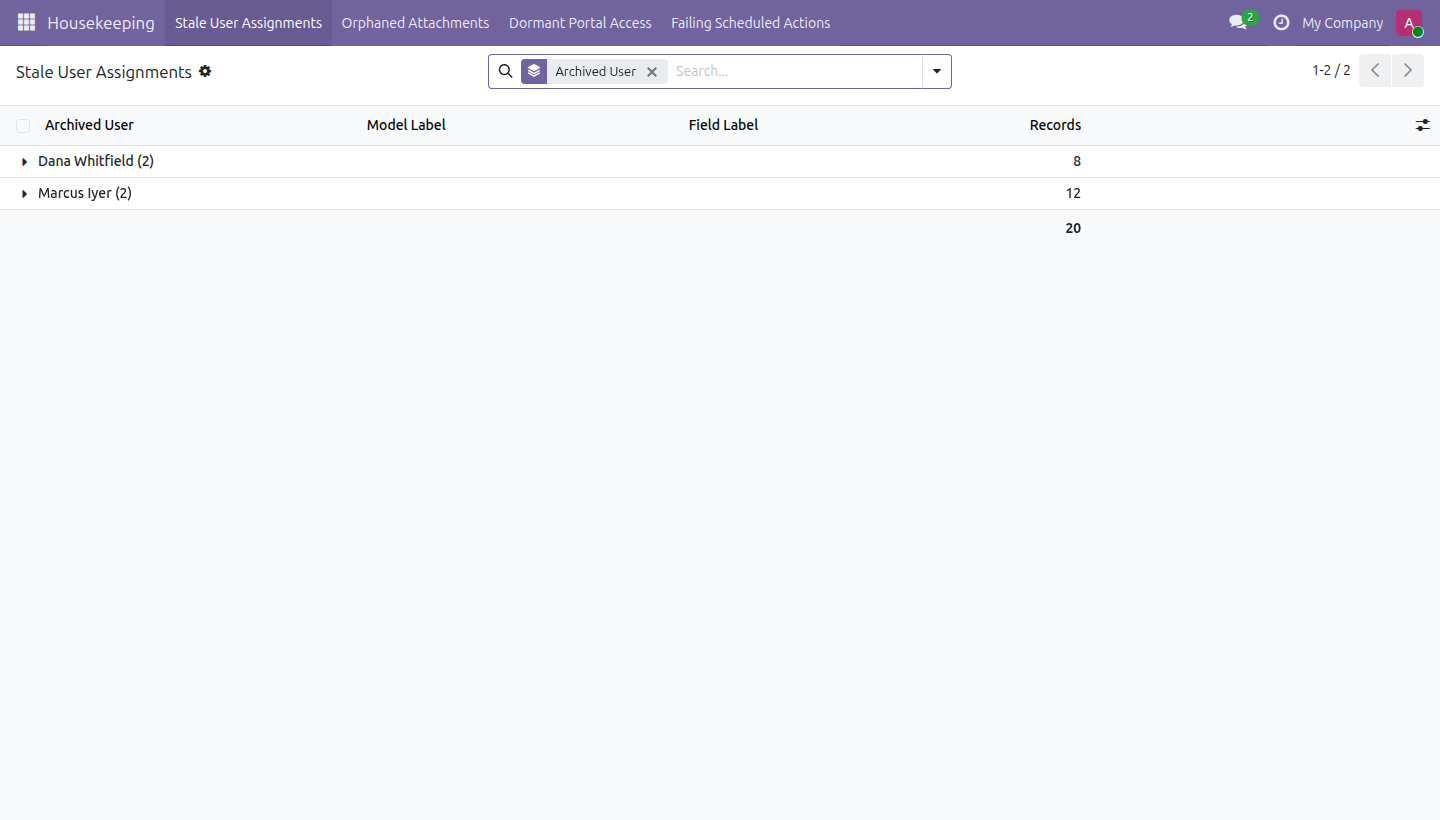Sort by the Model Label column header
Viewport: 1440px width, 820px height.
point(406,125)
